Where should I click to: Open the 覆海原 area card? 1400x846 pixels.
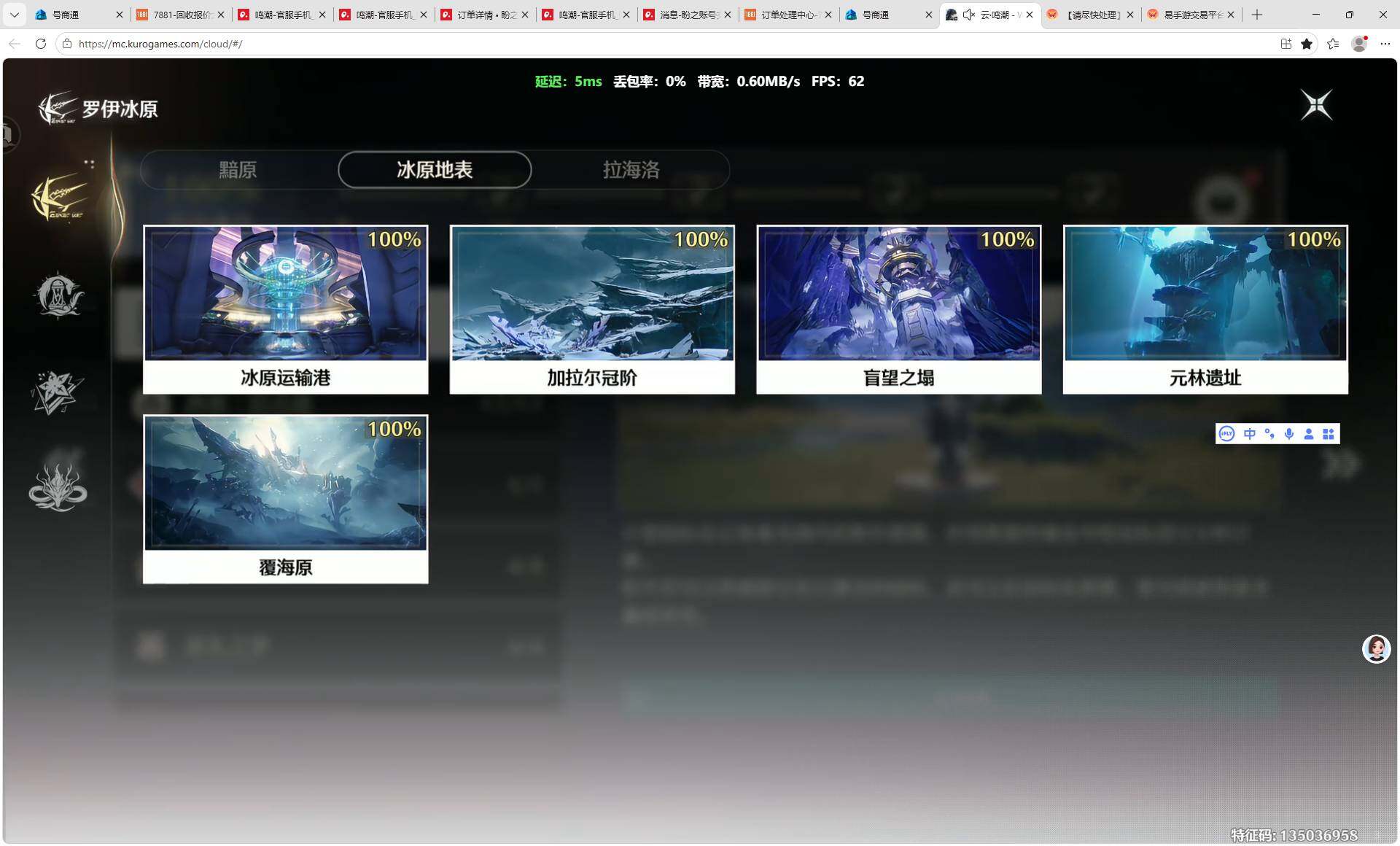point(286,499)
